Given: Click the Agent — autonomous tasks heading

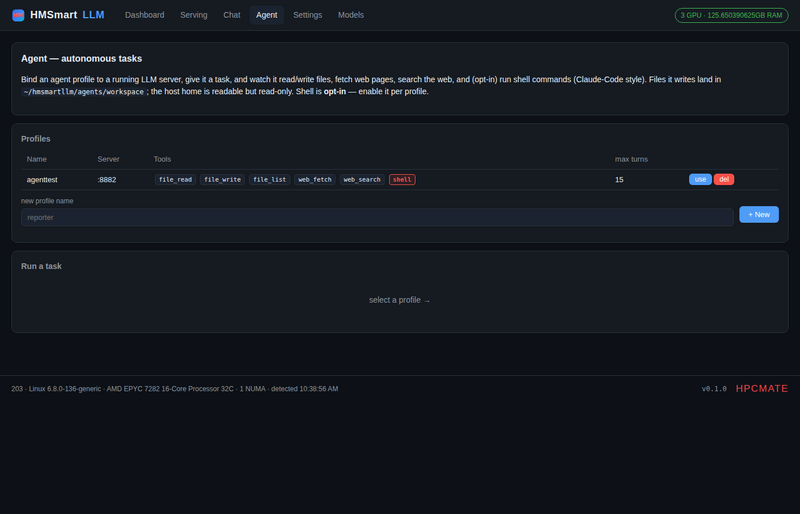Looking at the screenshot, I should 82,59.
